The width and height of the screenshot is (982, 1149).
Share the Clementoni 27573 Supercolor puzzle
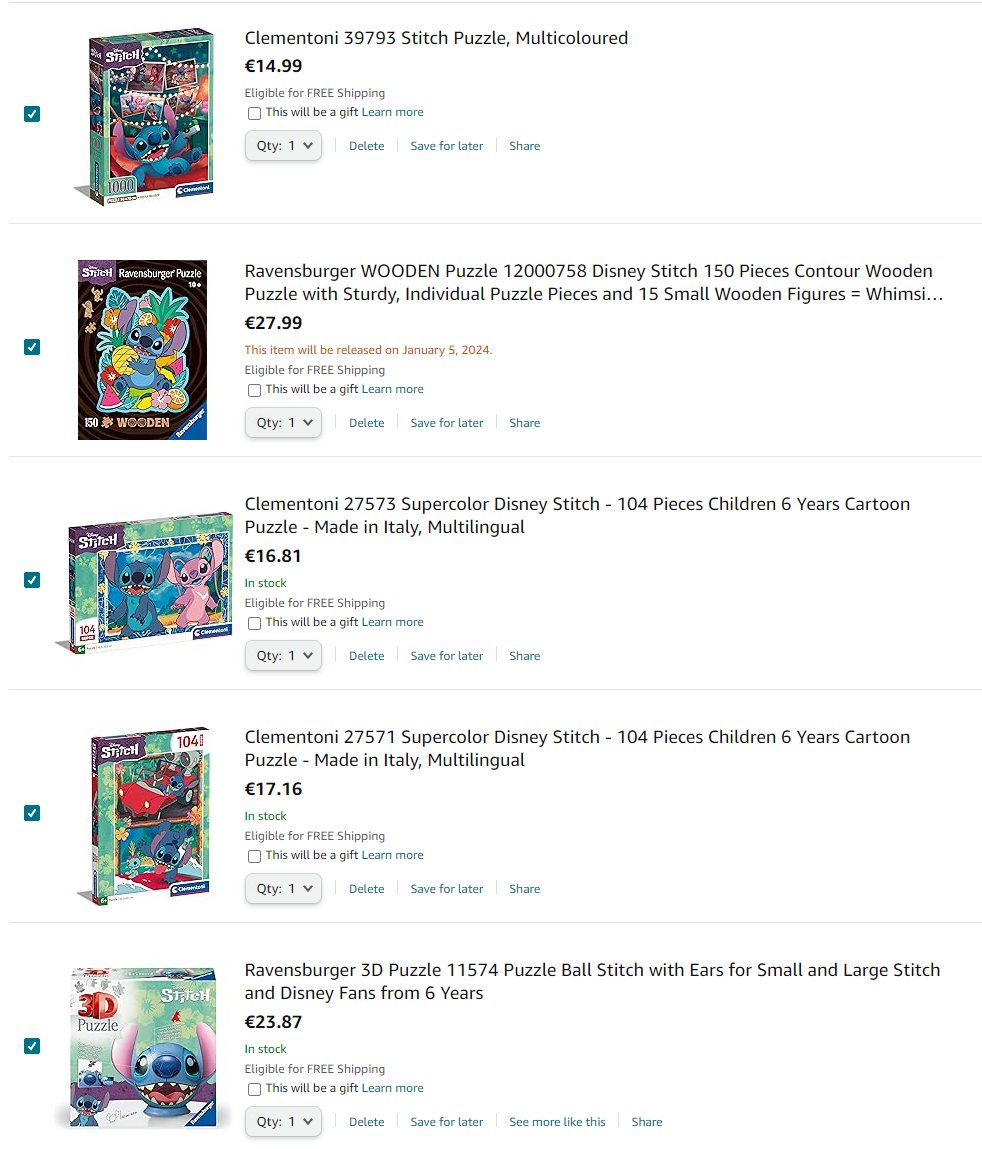pyautogui.click(x=525, y=656)
